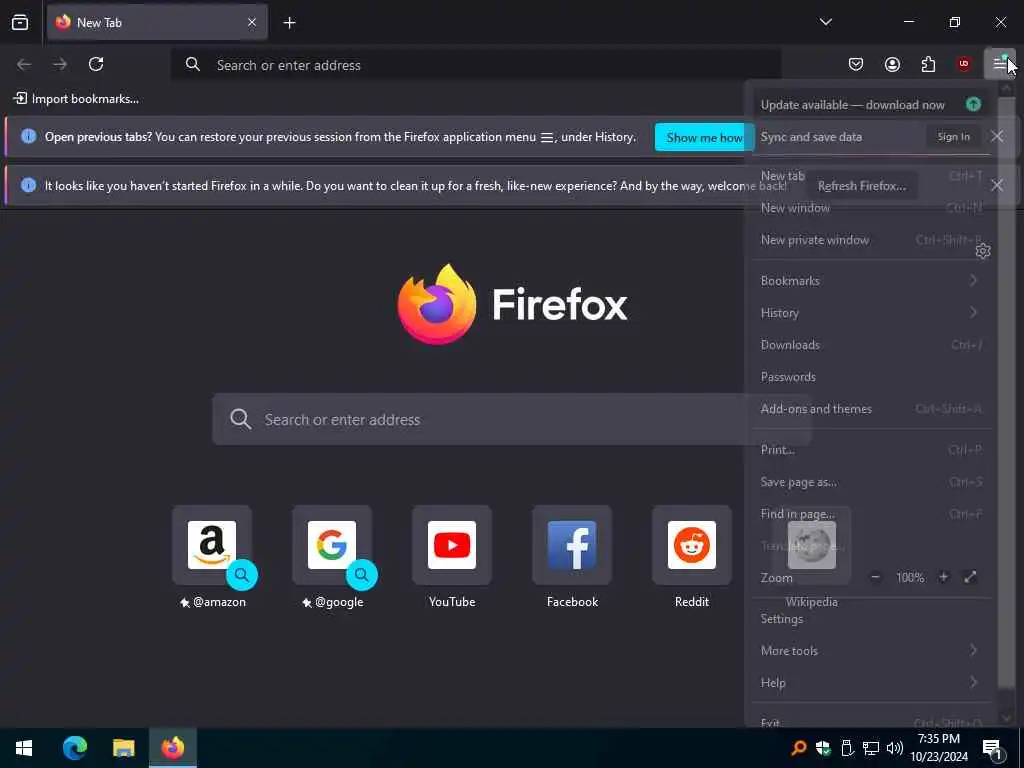The width and height of the screenshot is (1024, 768).
Task: Click the back navigation arrow
Action: pyautogui.click(x=24, y=64)
